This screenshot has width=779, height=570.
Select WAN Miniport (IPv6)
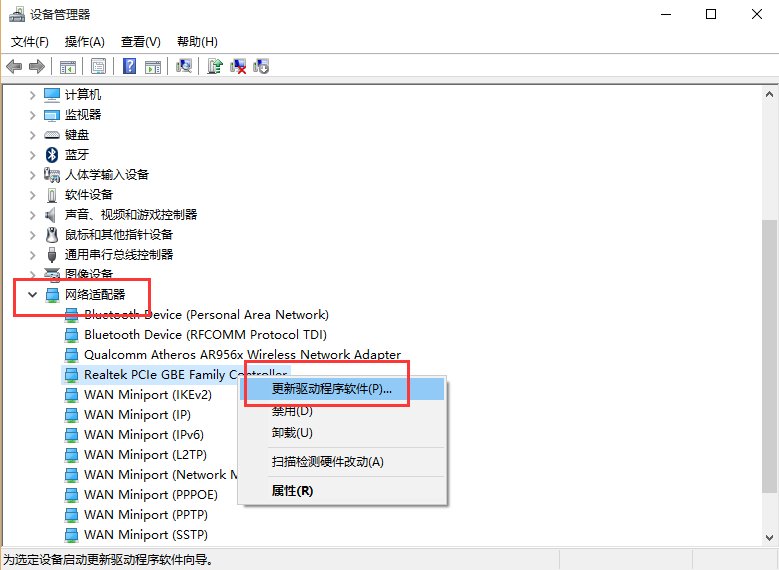coord(144,435)
